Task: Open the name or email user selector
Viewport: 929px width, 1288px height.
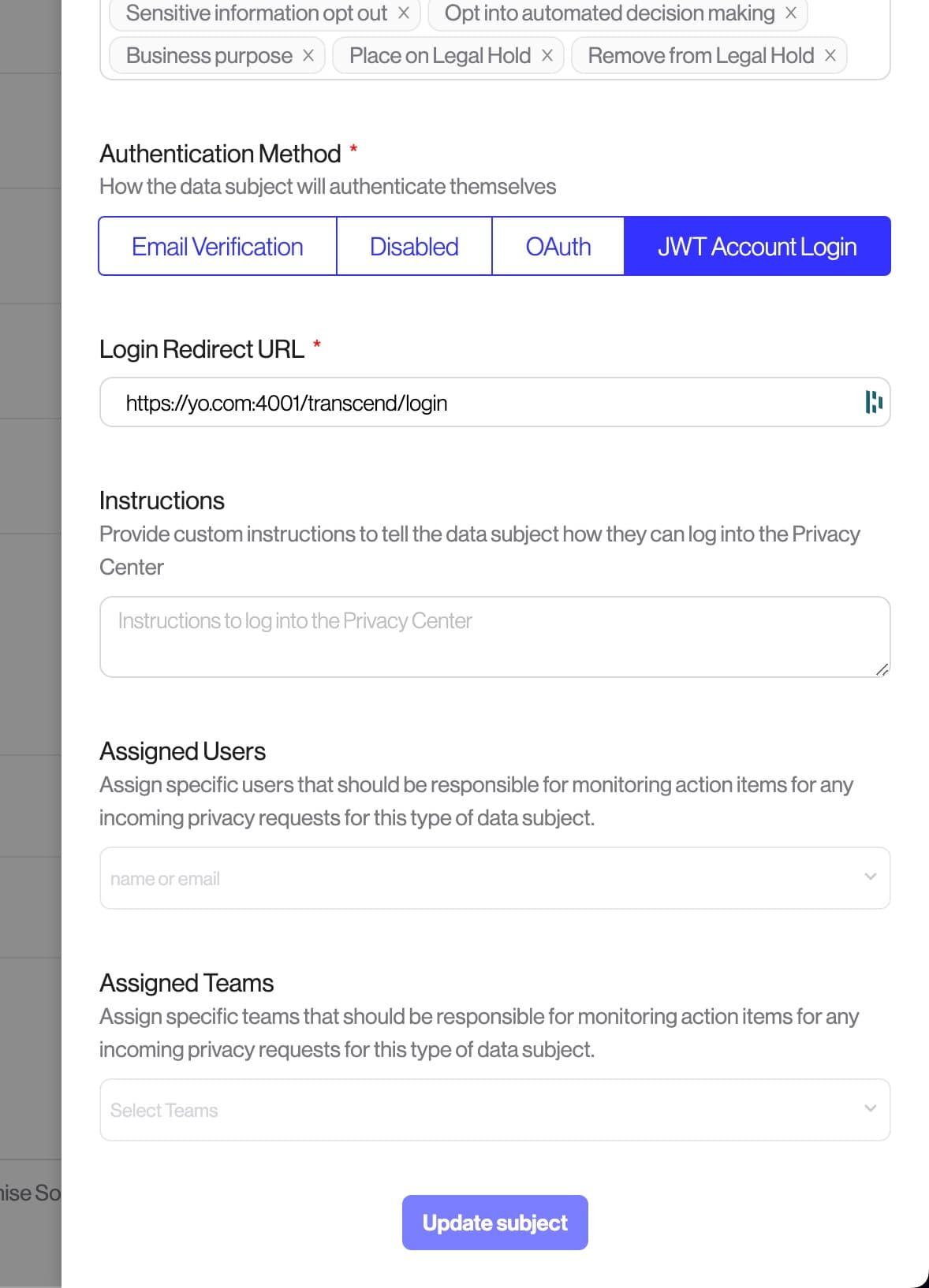Action: 494,878
